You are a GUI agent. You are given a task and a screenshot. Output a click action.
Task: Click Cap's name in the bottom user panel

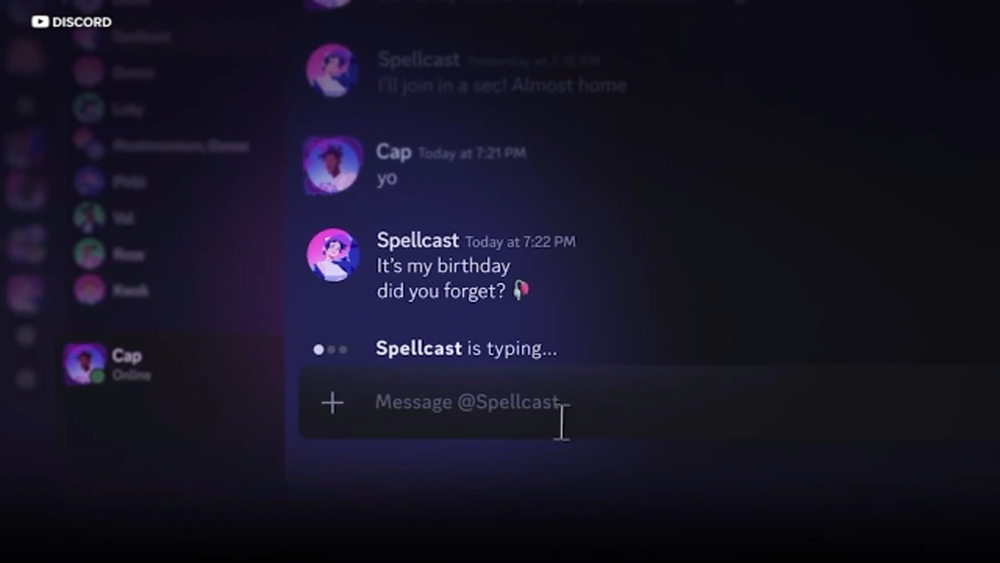coord(127,356)
